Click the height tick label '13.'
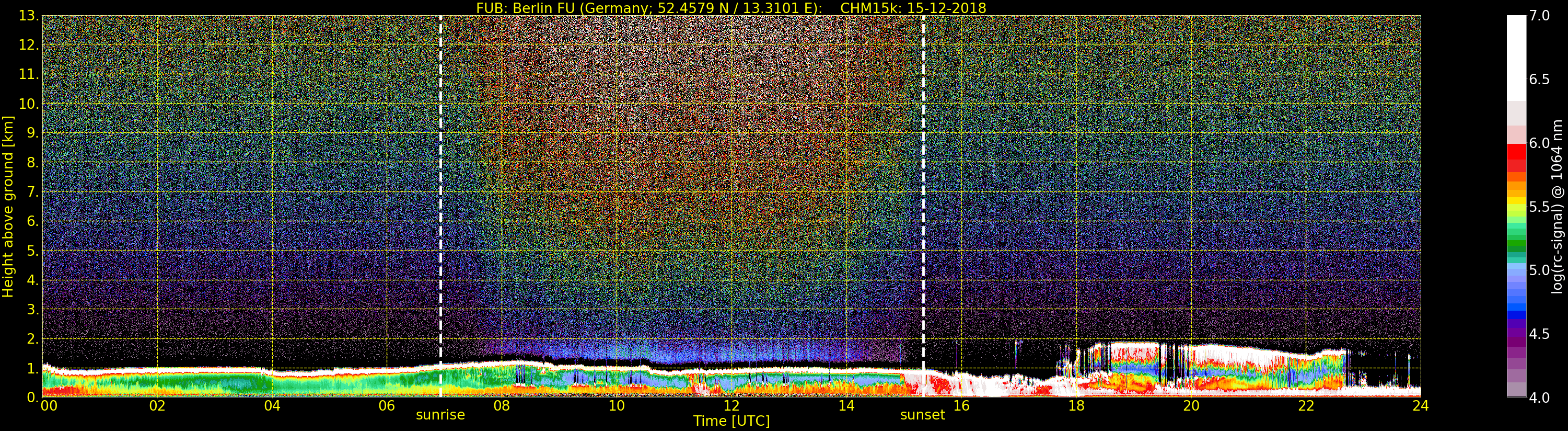This screenshot has width=1568, height=431. pos(28,16)
